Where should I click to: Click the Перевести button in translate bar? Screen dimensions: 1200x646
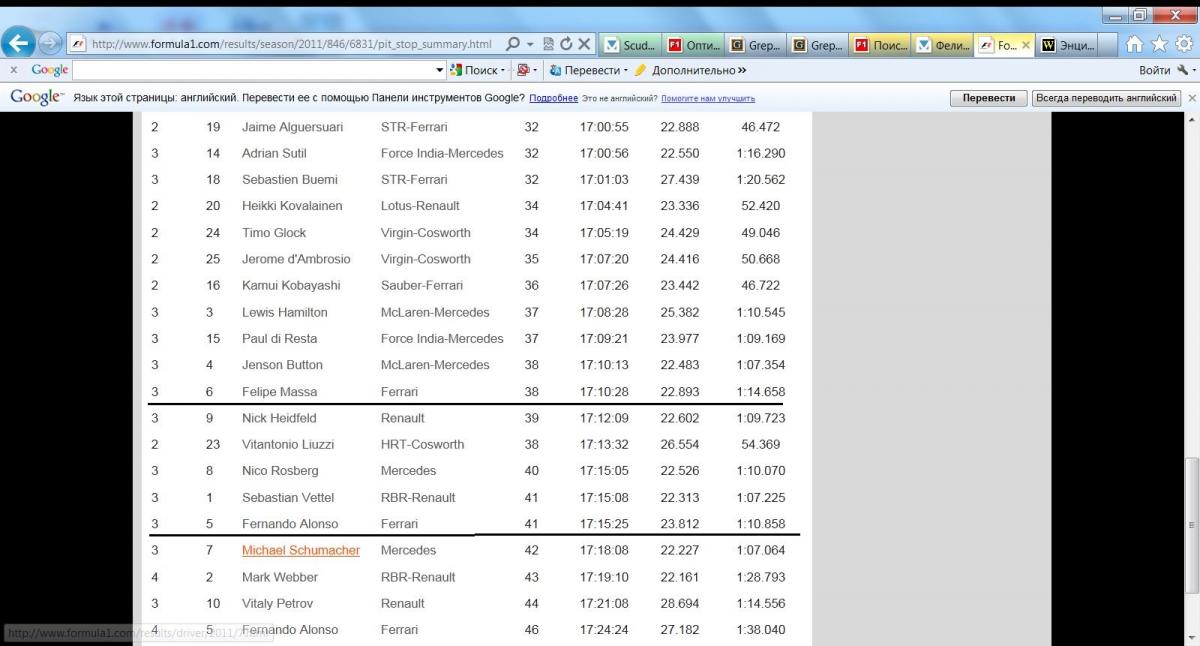[x=988, y=98]
